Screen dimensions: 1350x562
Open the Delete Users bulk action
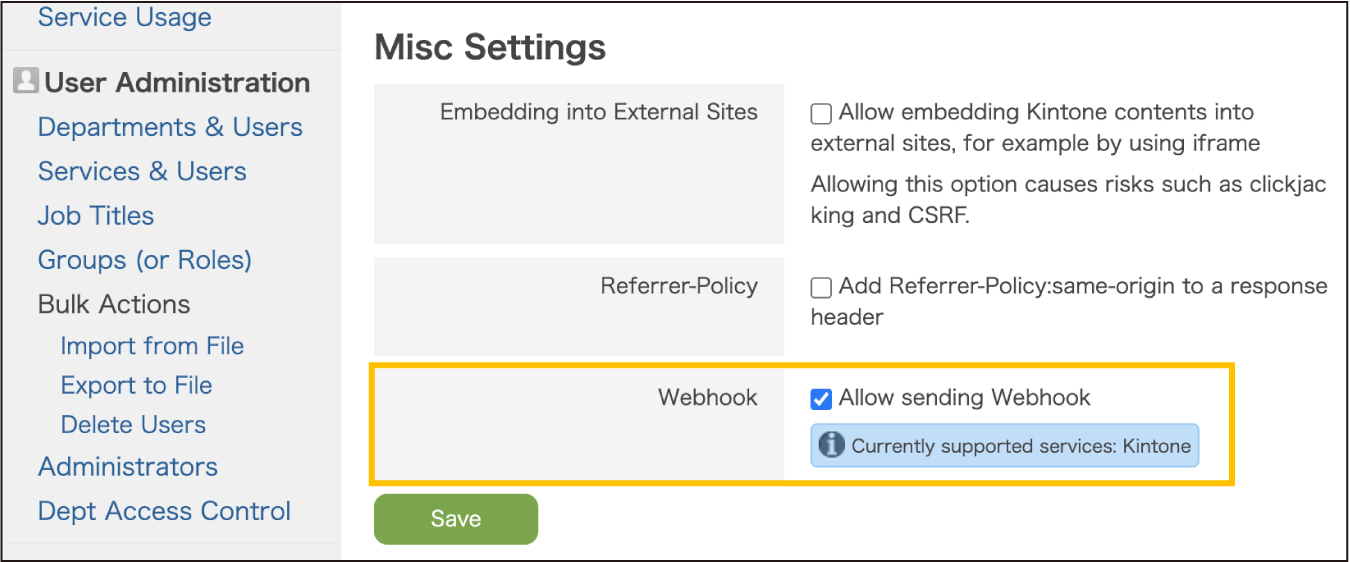(x=133, y=424)
